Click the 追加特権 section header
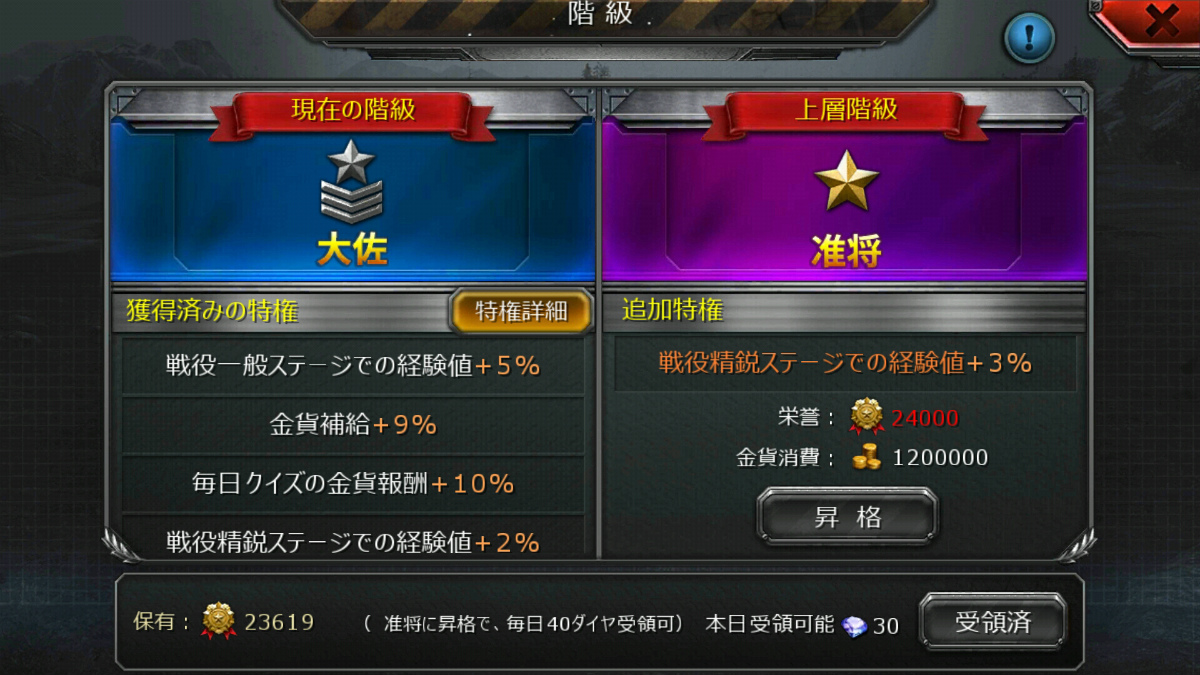1200x675 pixels. [x=673, y=310]
